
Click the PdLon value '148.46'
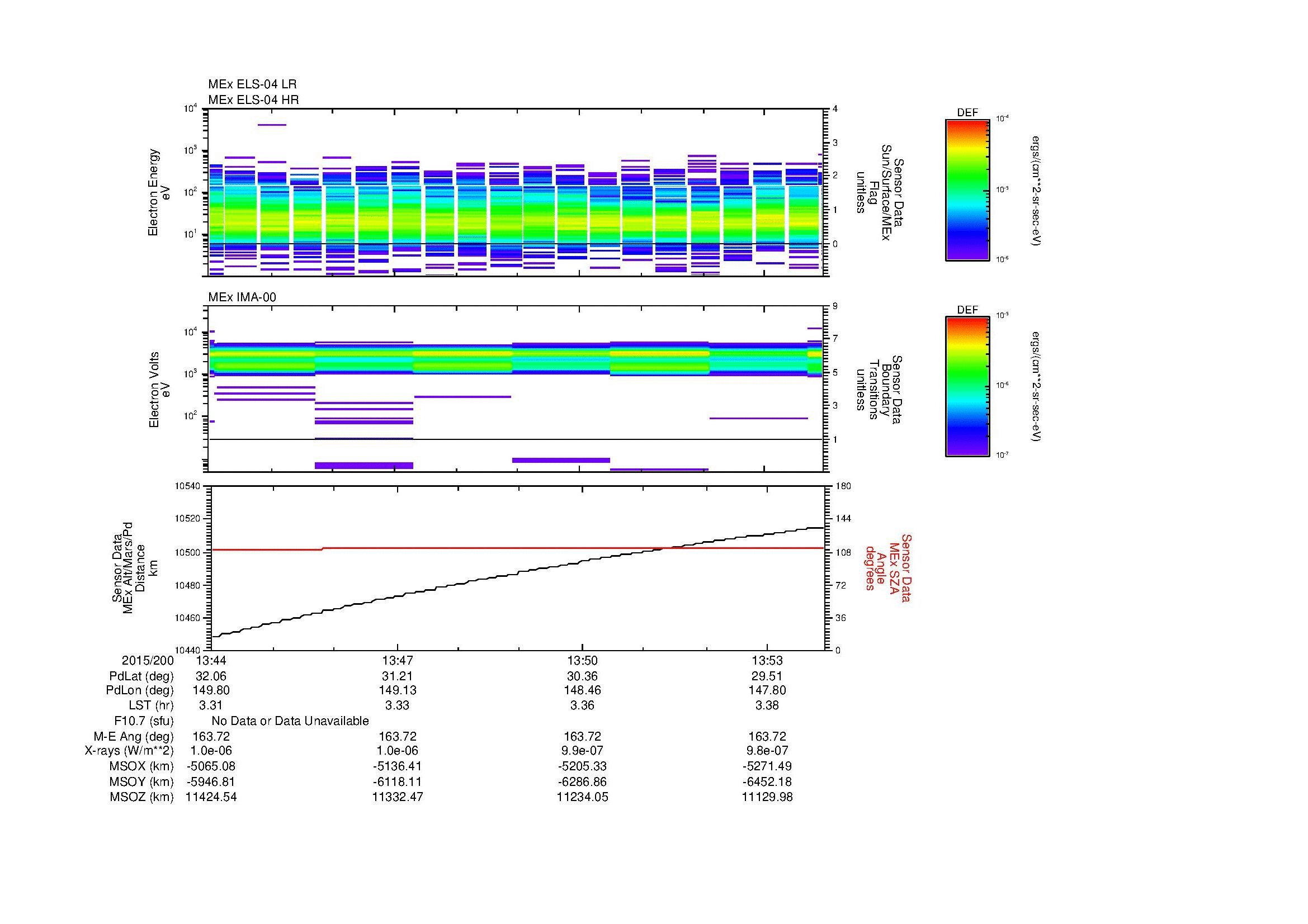(582, 690)
